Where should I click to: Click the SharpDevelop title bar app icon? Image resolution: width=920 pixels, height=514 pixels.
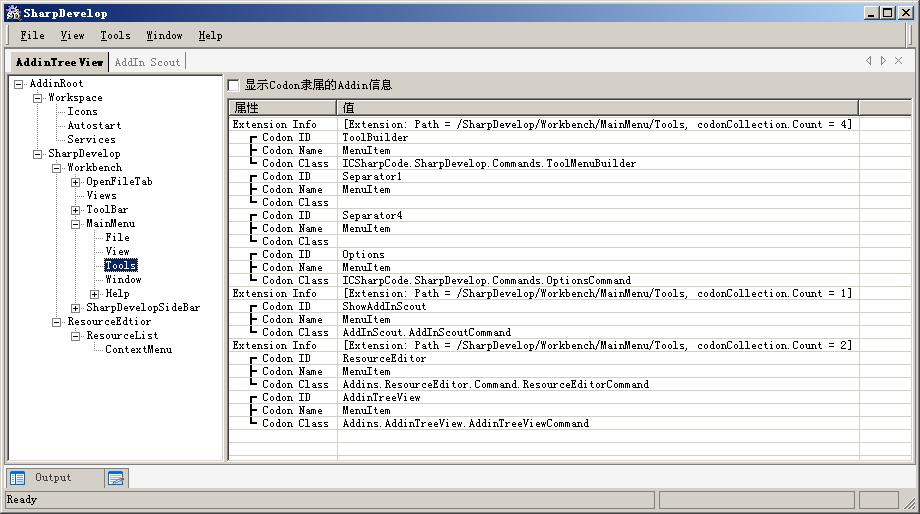point(13,13)
